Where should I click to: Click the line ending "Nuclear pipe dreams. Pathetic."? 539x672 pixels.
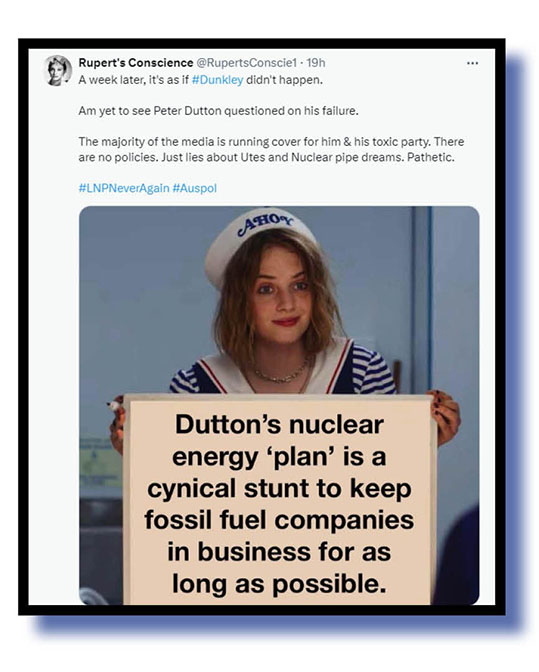[x=267, y=157]
